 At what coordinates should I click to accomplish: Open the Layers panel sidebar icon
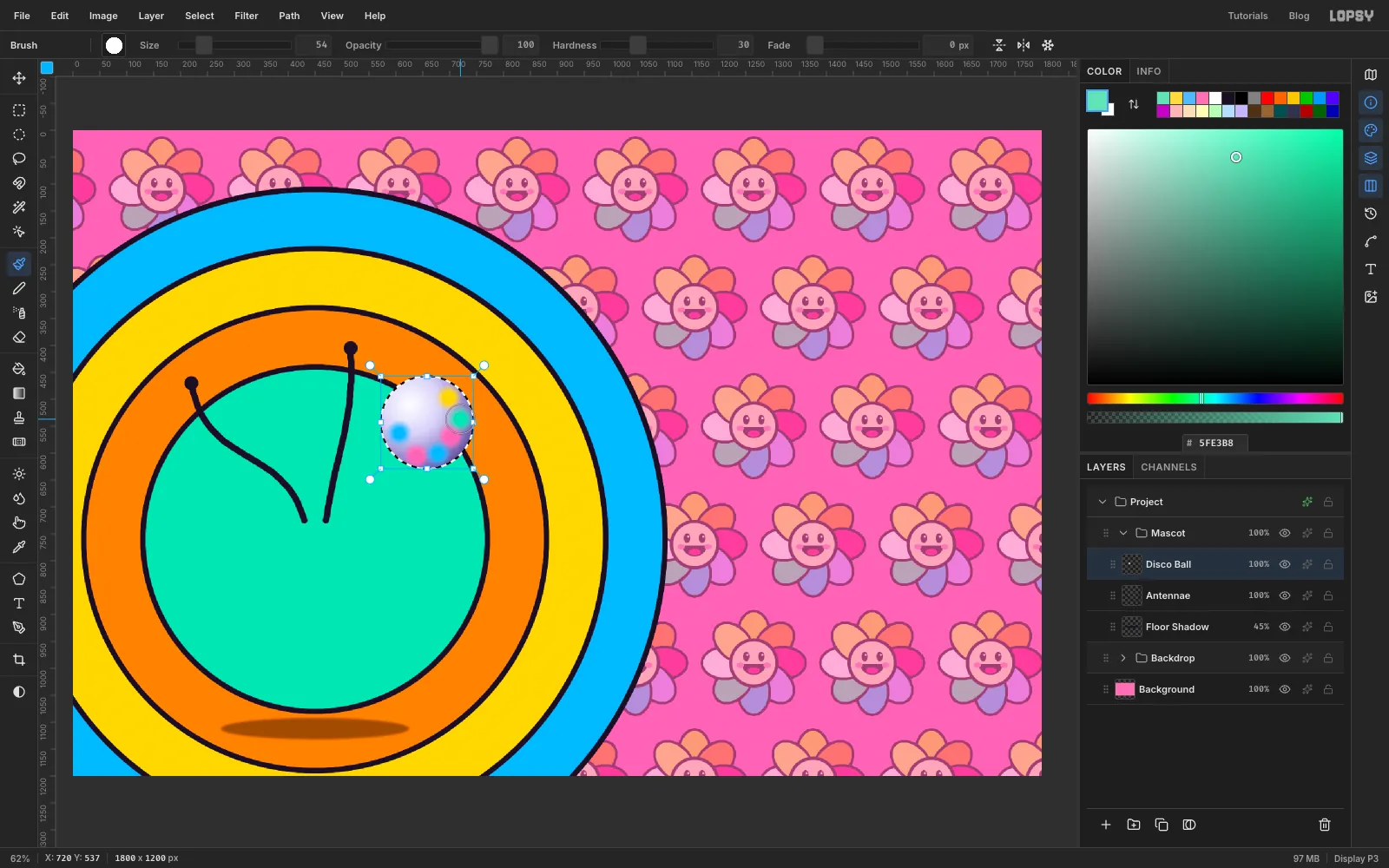coord(1371,158)
